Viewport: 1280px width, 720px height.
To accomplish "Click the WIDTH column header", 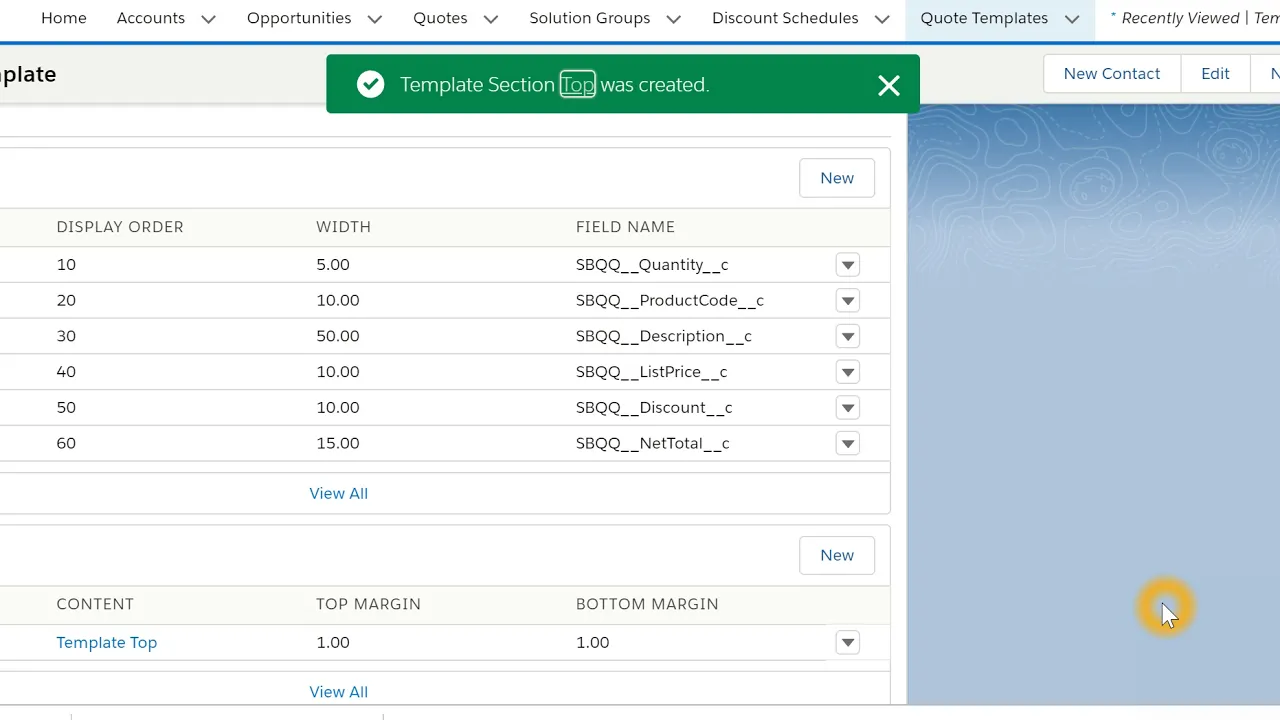I will (x=344, y=227).
